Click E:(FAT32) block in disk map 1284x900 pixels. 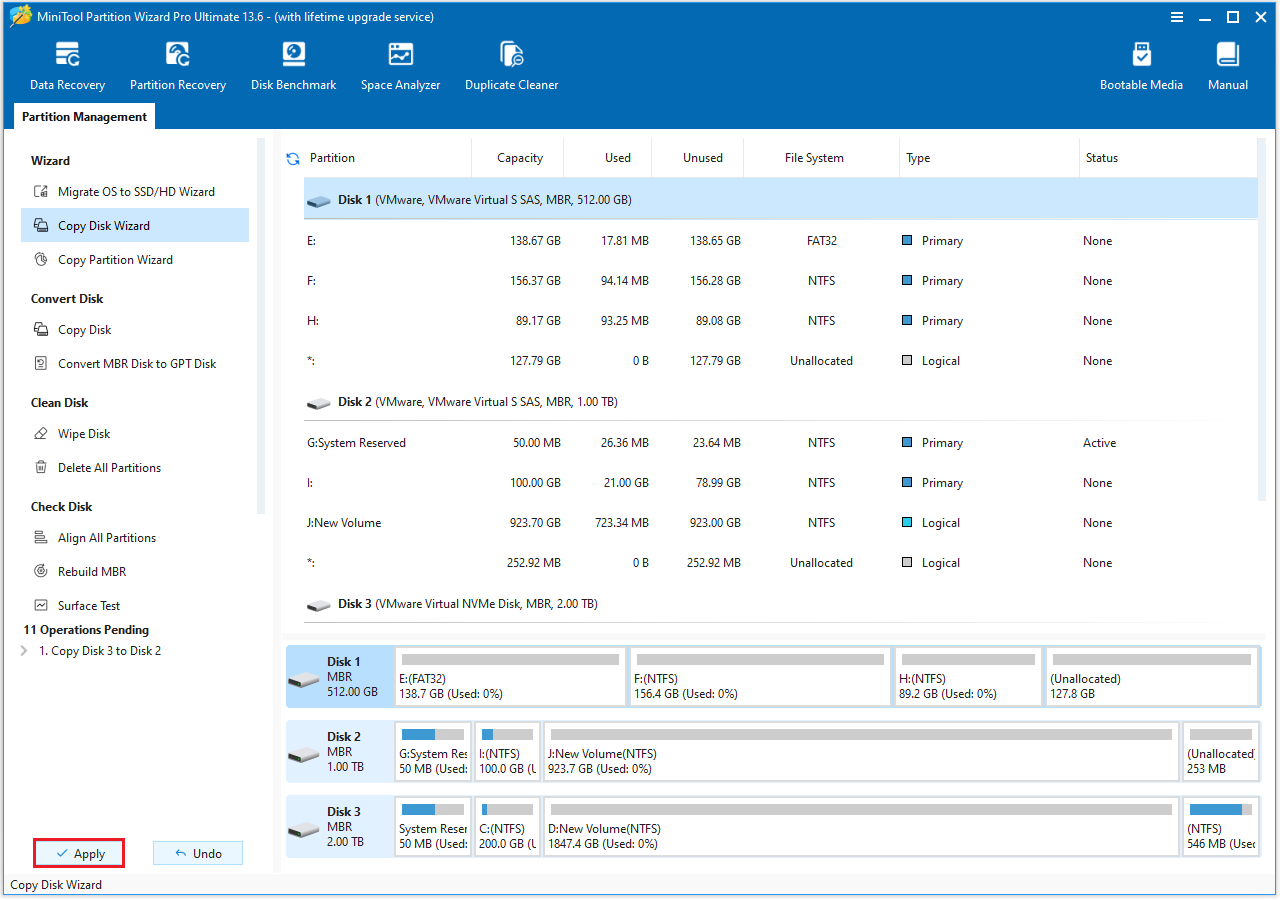pyautogui.click(x=510, y=677)
